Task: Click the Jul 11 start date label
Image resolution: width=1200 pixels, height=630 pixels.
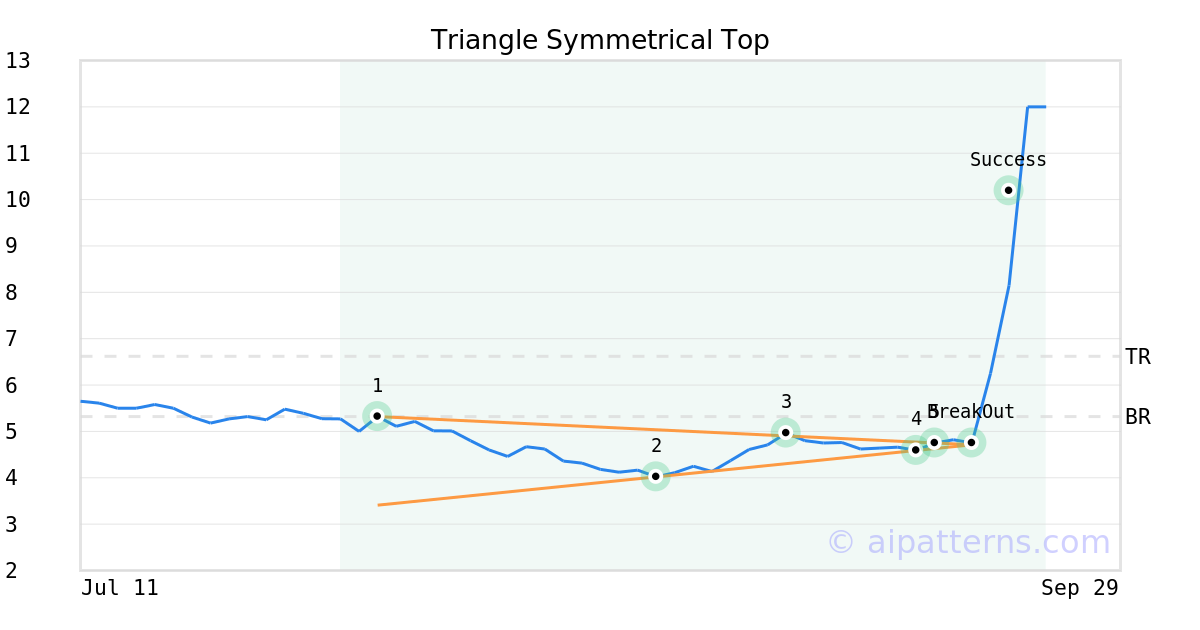Action: coord(120,588)
